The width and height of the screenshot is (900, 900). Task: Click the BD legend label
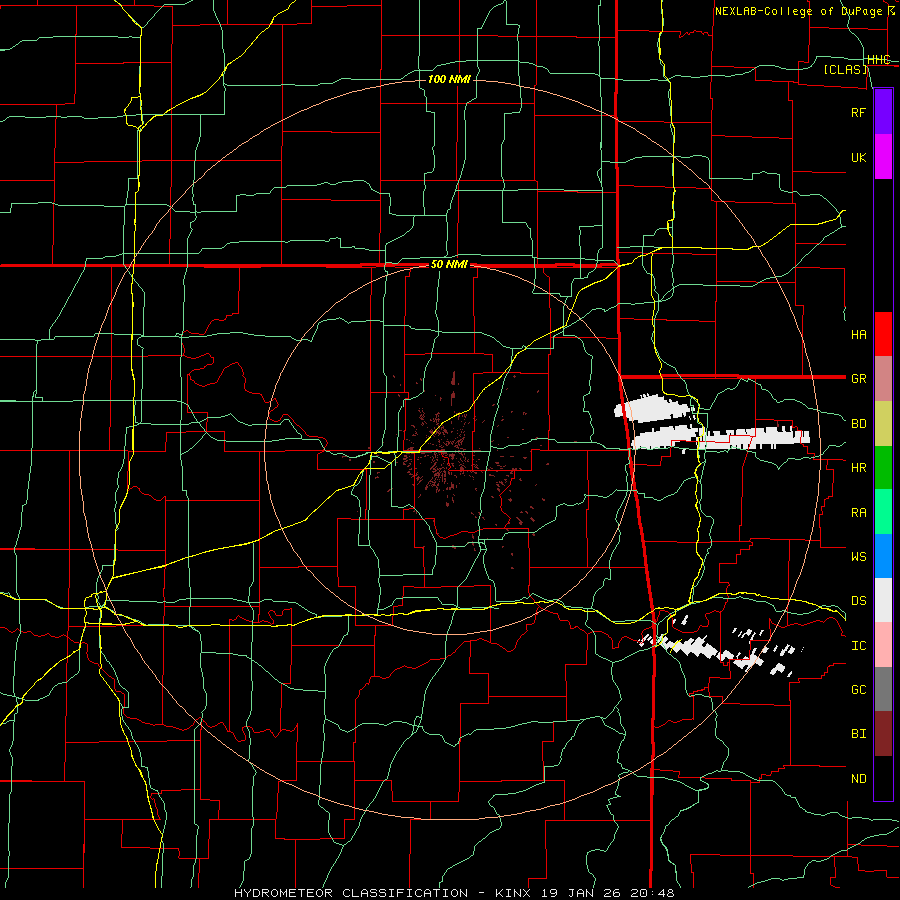tap(858, 424)
